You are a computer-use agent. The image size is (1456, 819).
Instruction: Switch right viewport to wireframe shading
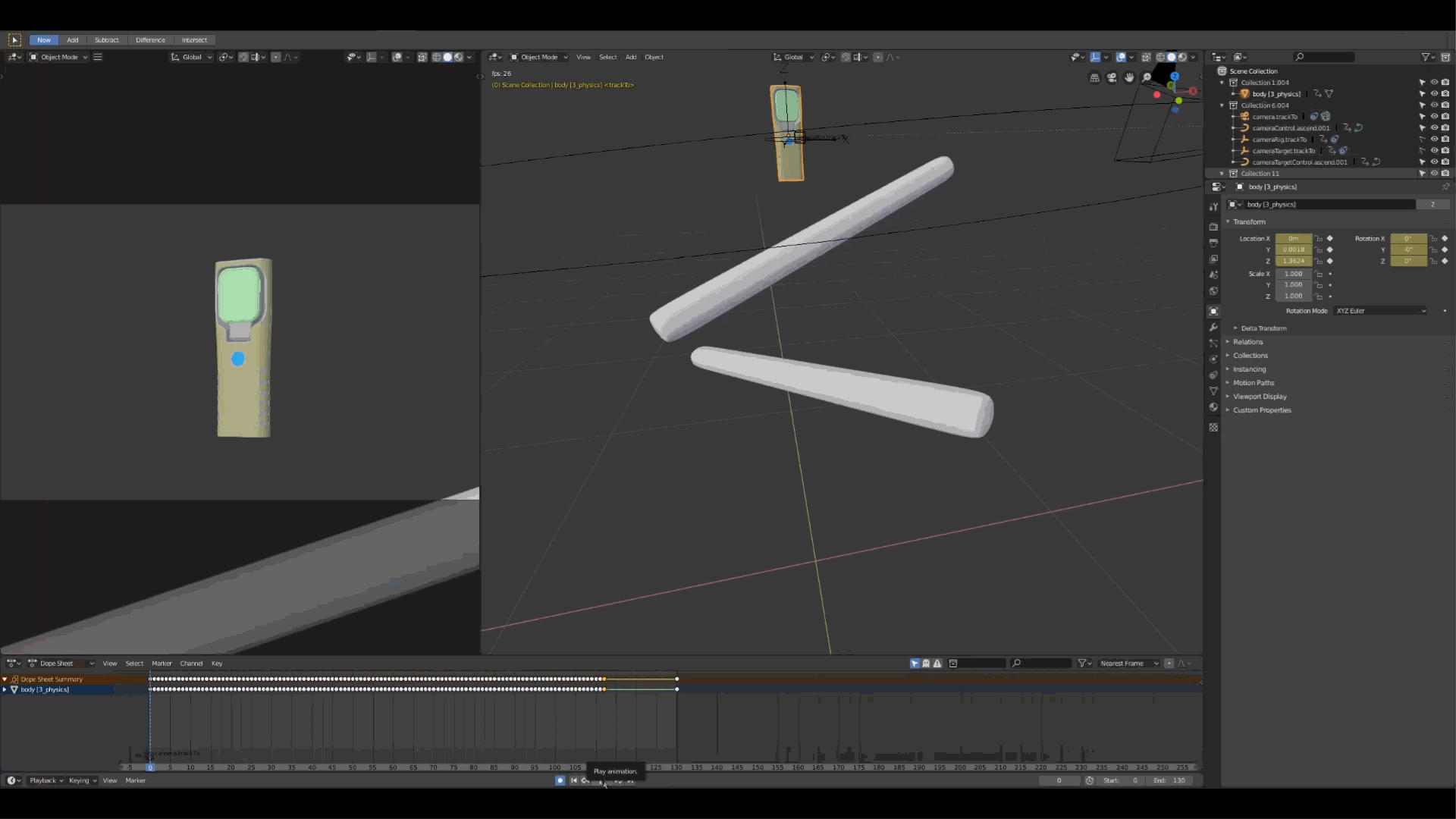(x=1160, y=57)
